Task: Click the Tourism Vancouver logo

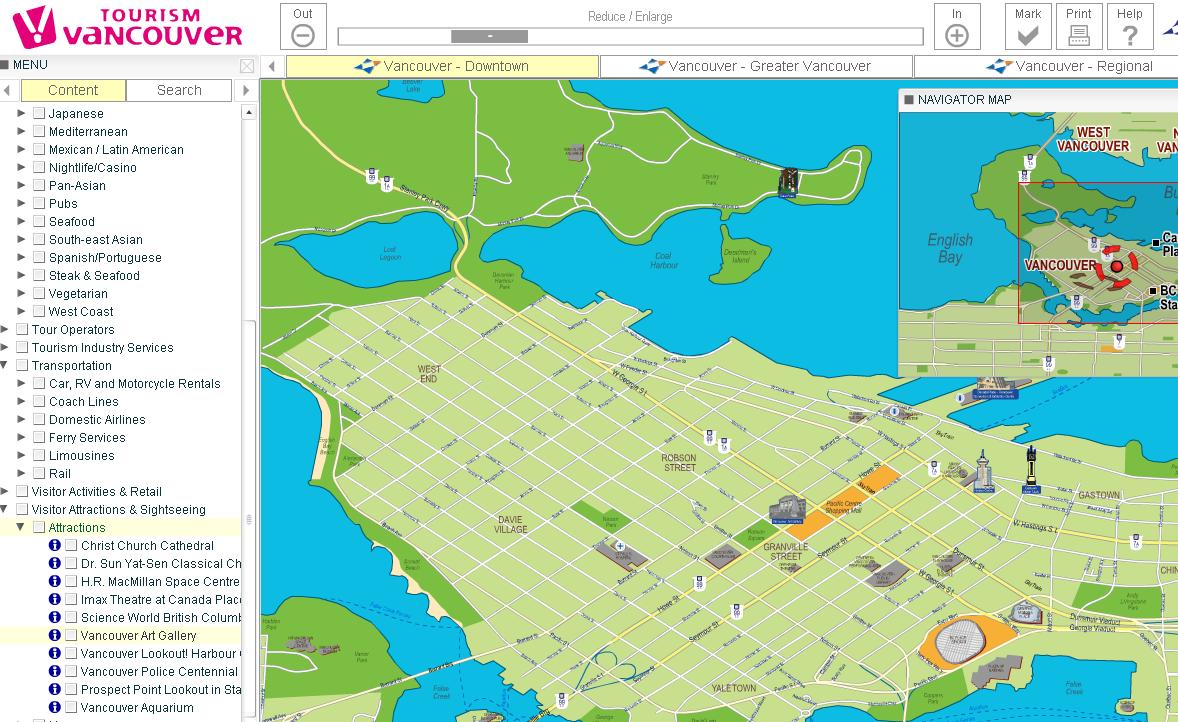Action: point(128,27)
